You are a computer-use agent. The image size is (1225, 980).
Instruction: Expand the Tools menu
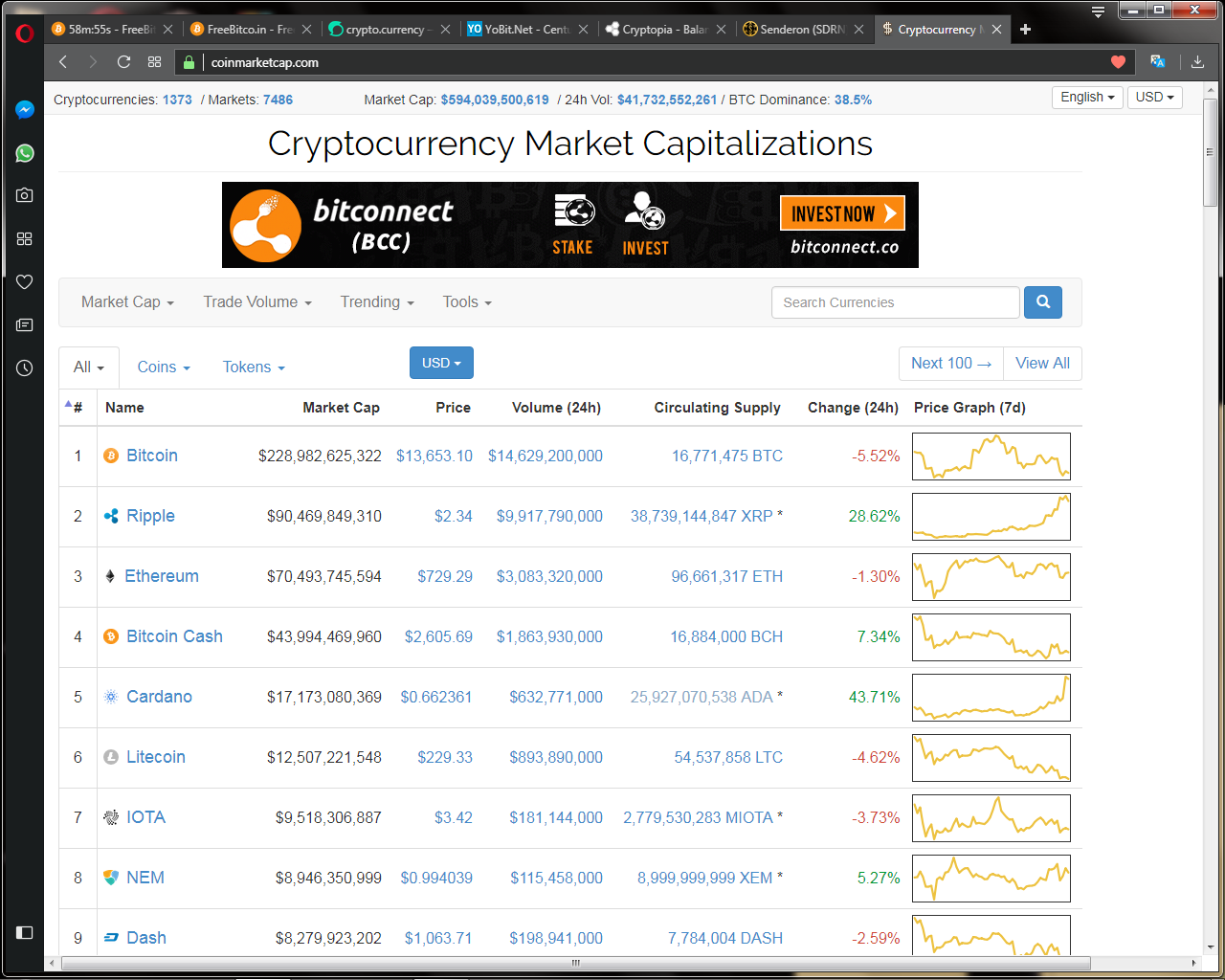(467, 302)
